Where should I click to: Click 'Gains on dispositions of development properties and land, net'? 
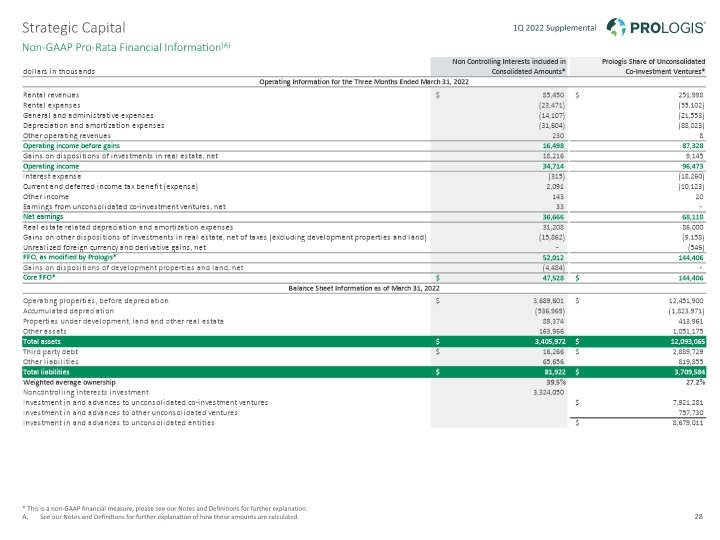[133, 268]
